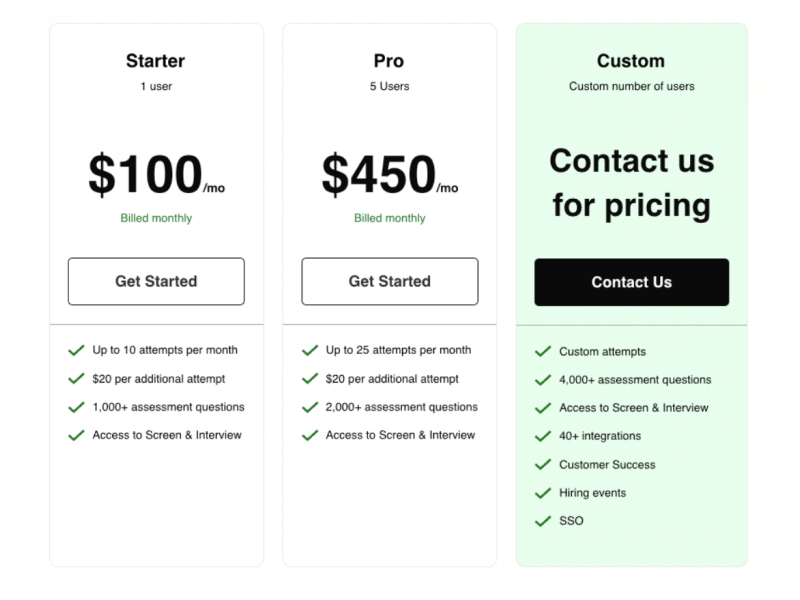Click 'Billed monthly' under the Pro price

coord(390,218)
